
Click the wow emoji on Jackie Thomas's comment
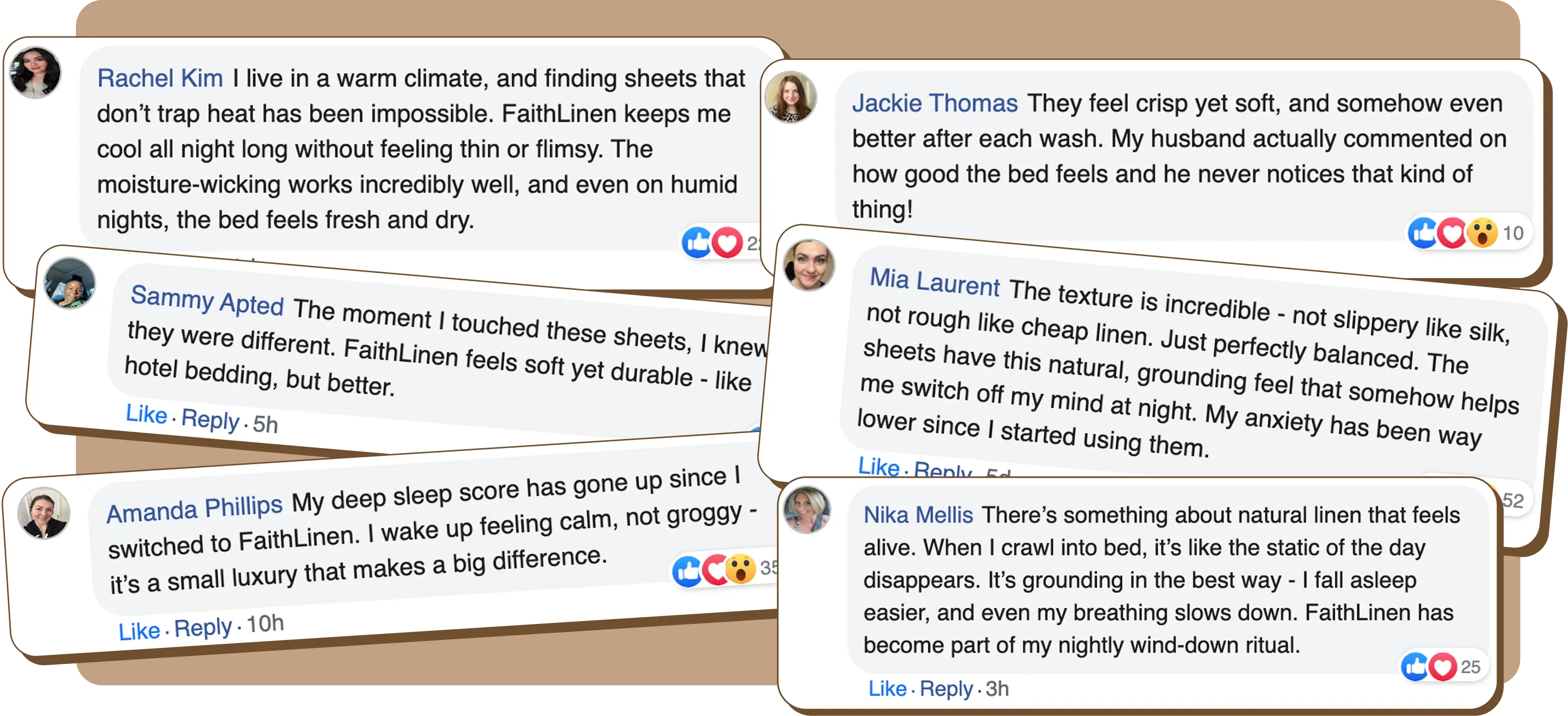pyautogui.click(x=1481, y=233)
